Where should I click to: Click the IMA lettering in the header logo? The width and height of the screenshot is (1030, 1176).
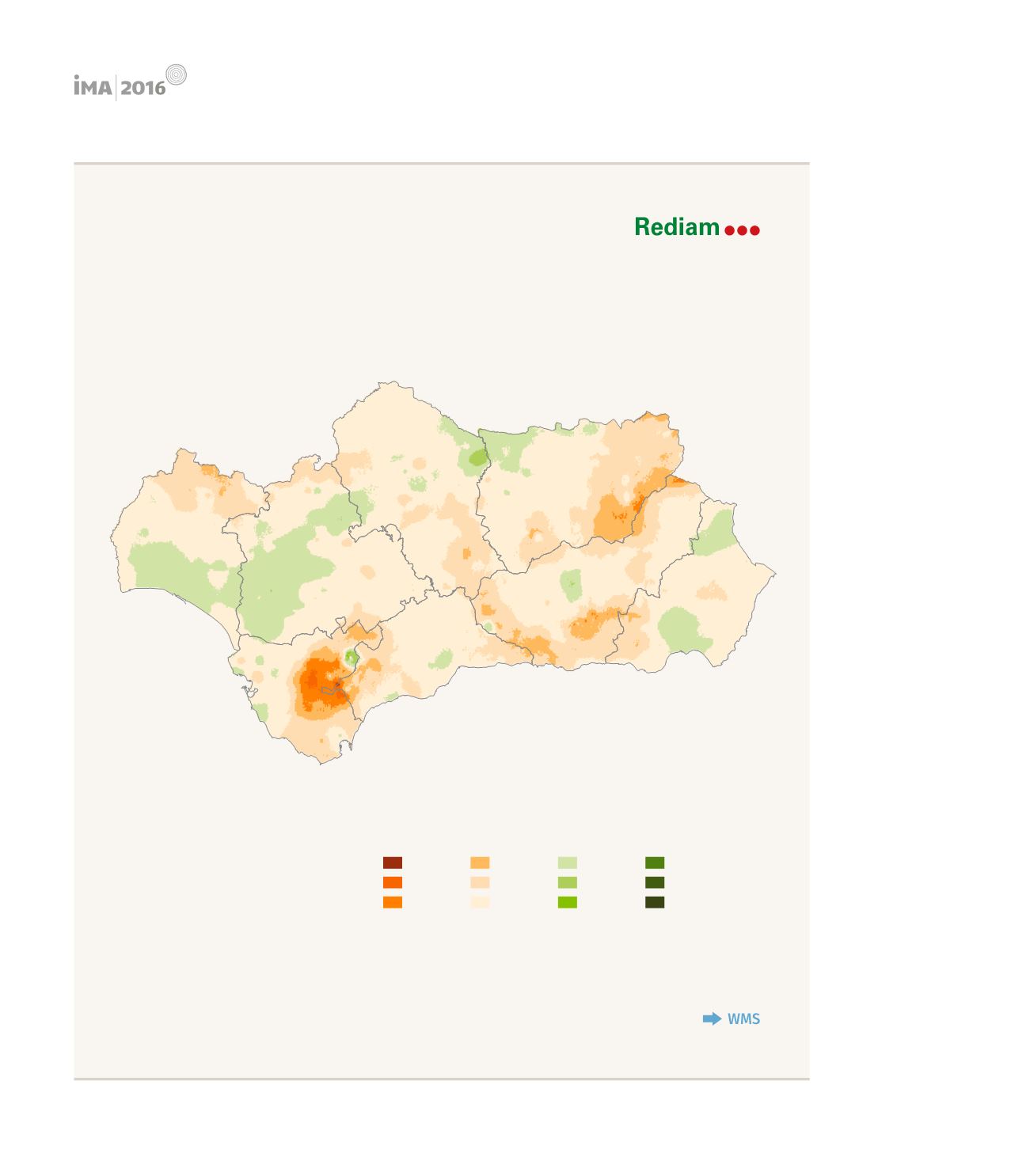tap(93, 86)
